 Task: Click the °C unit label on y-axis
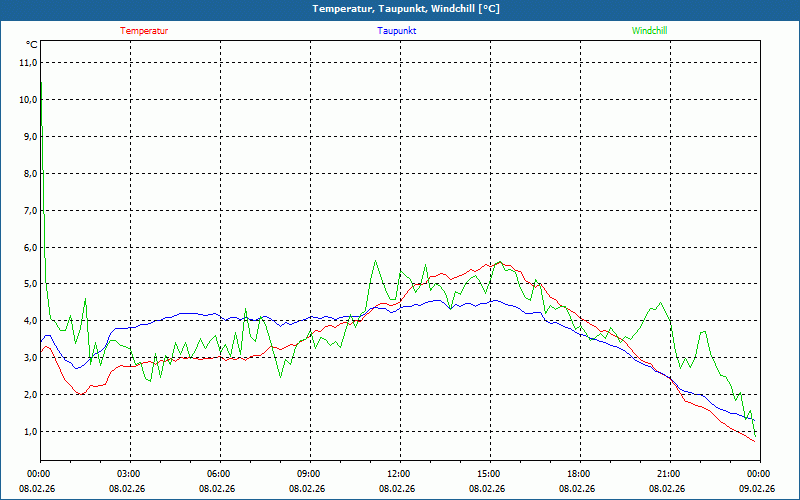31,45
